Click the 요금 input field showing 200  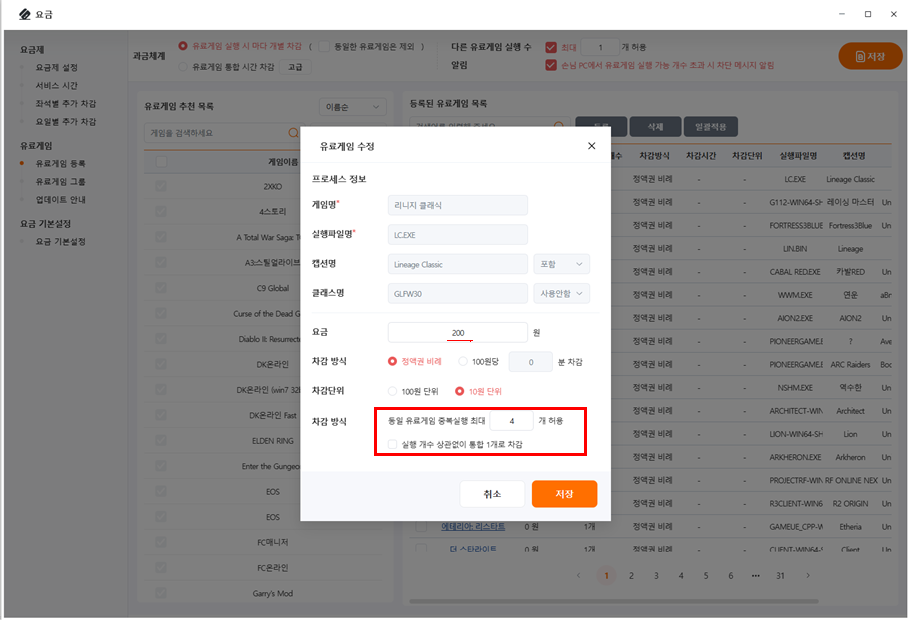(457, 332)
